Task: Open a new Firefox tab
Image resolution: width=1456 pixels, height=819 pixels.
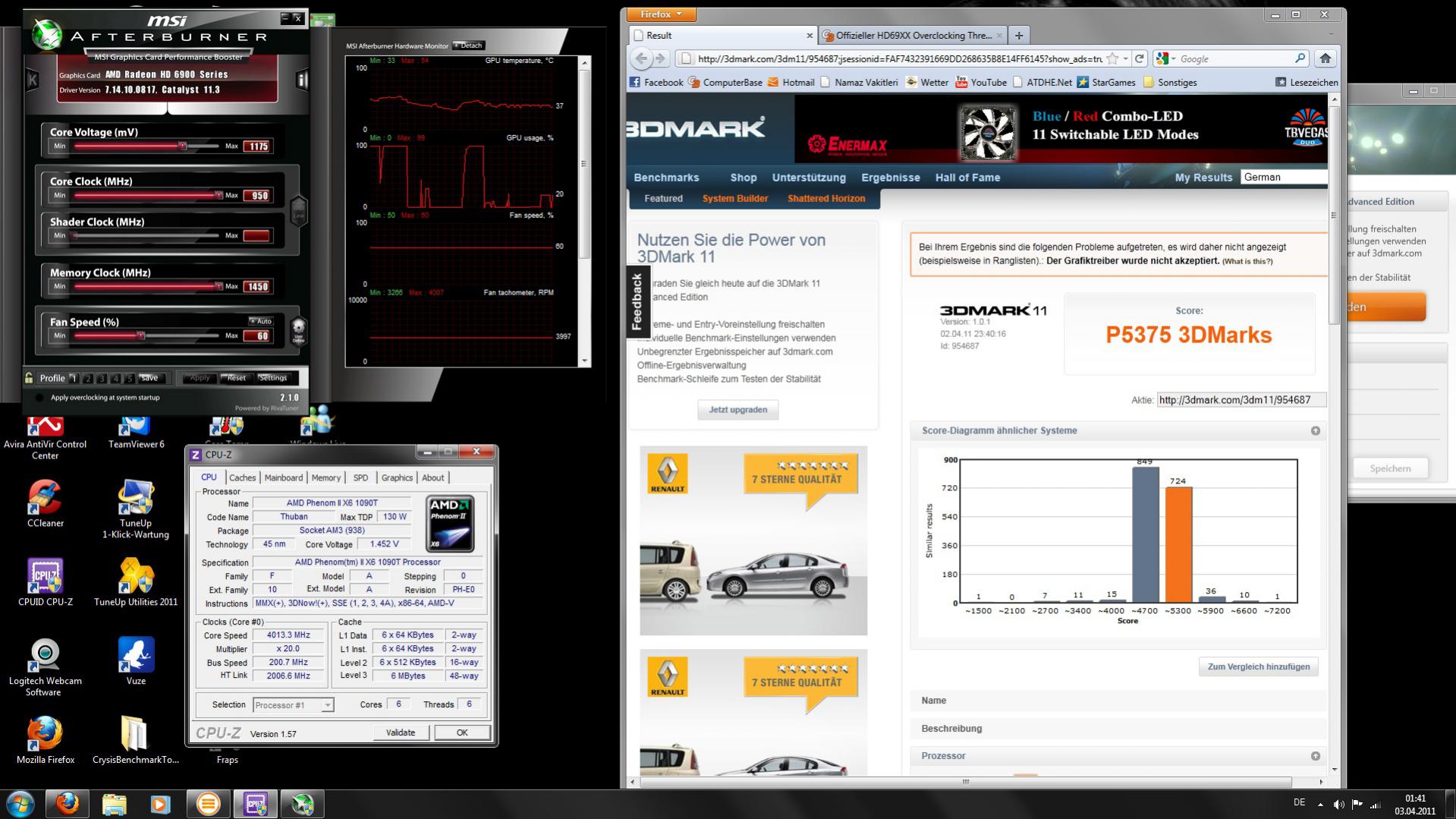Action: [1019, 35]
